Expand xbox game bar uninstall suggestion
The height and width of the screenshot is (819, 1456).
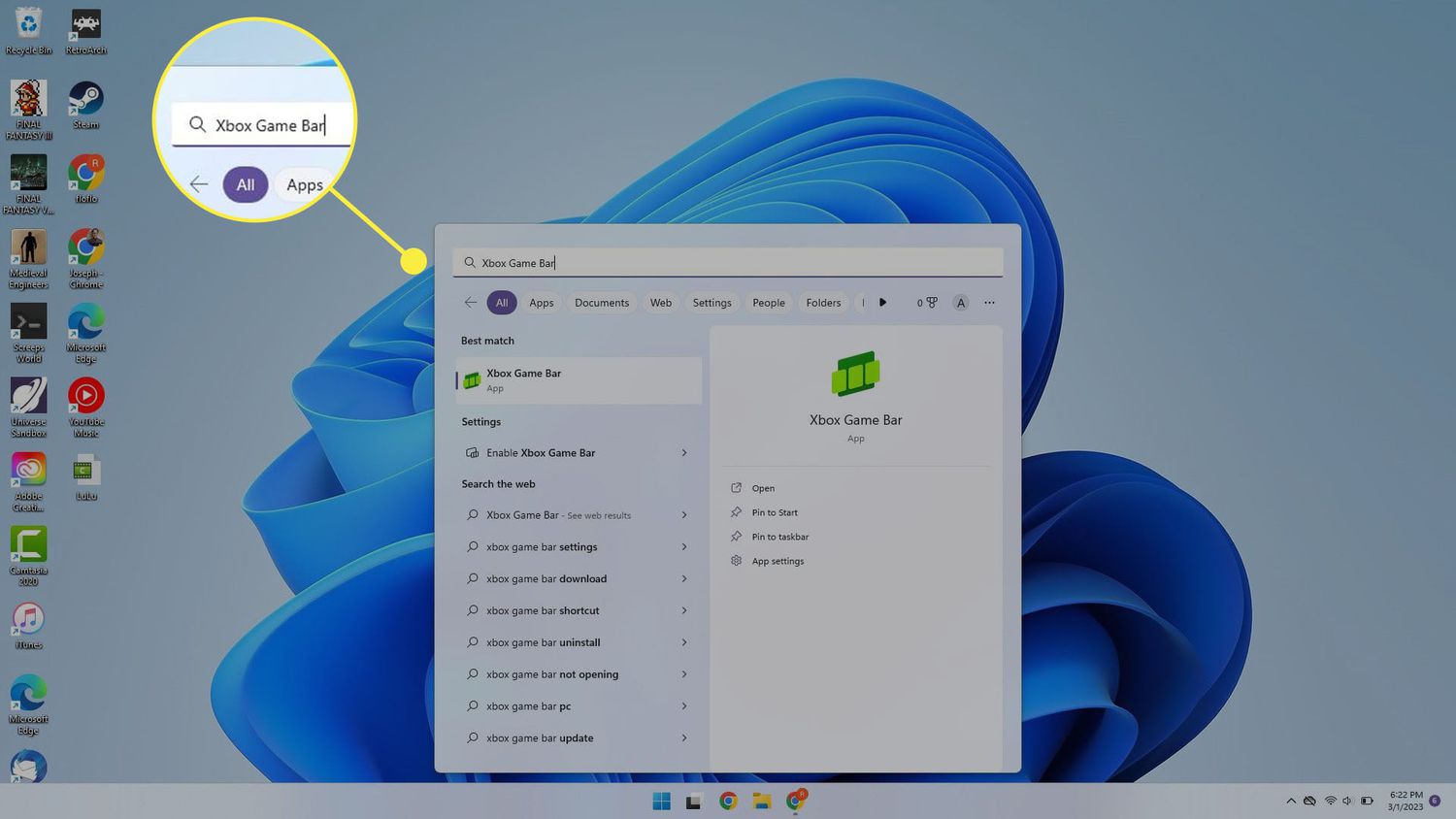point(683,642)
